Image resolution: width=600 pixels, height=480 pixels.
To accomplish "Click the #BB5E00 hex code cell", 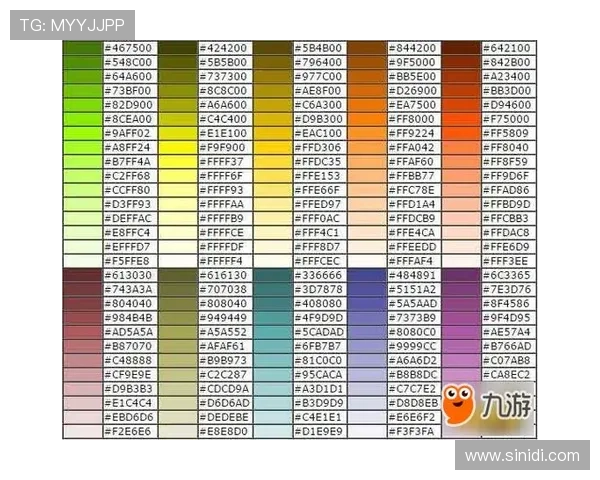I will (413, 76).
